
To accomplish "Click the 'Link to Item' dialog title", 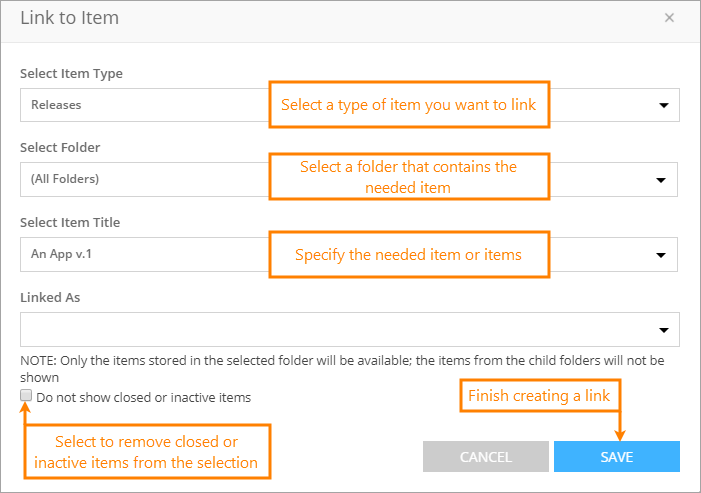I will (x=72, y=18).
